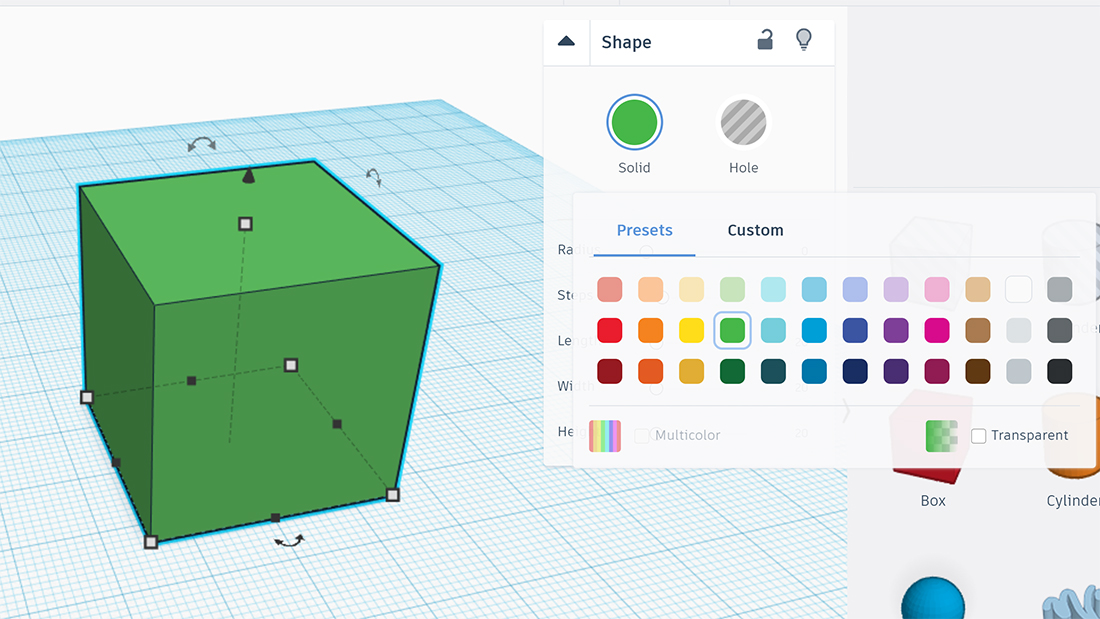
Task: Click the rotation arrow at the cube's upper right
Action: (374, 177)
